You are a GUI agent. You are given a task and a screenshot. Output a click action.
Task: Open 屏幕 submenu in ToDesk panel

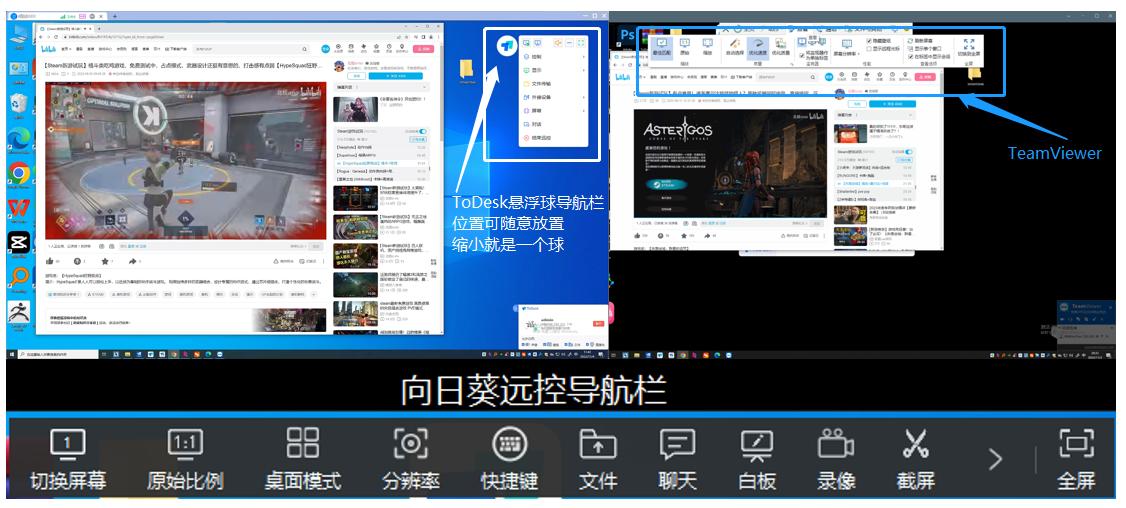pos(553,111)
